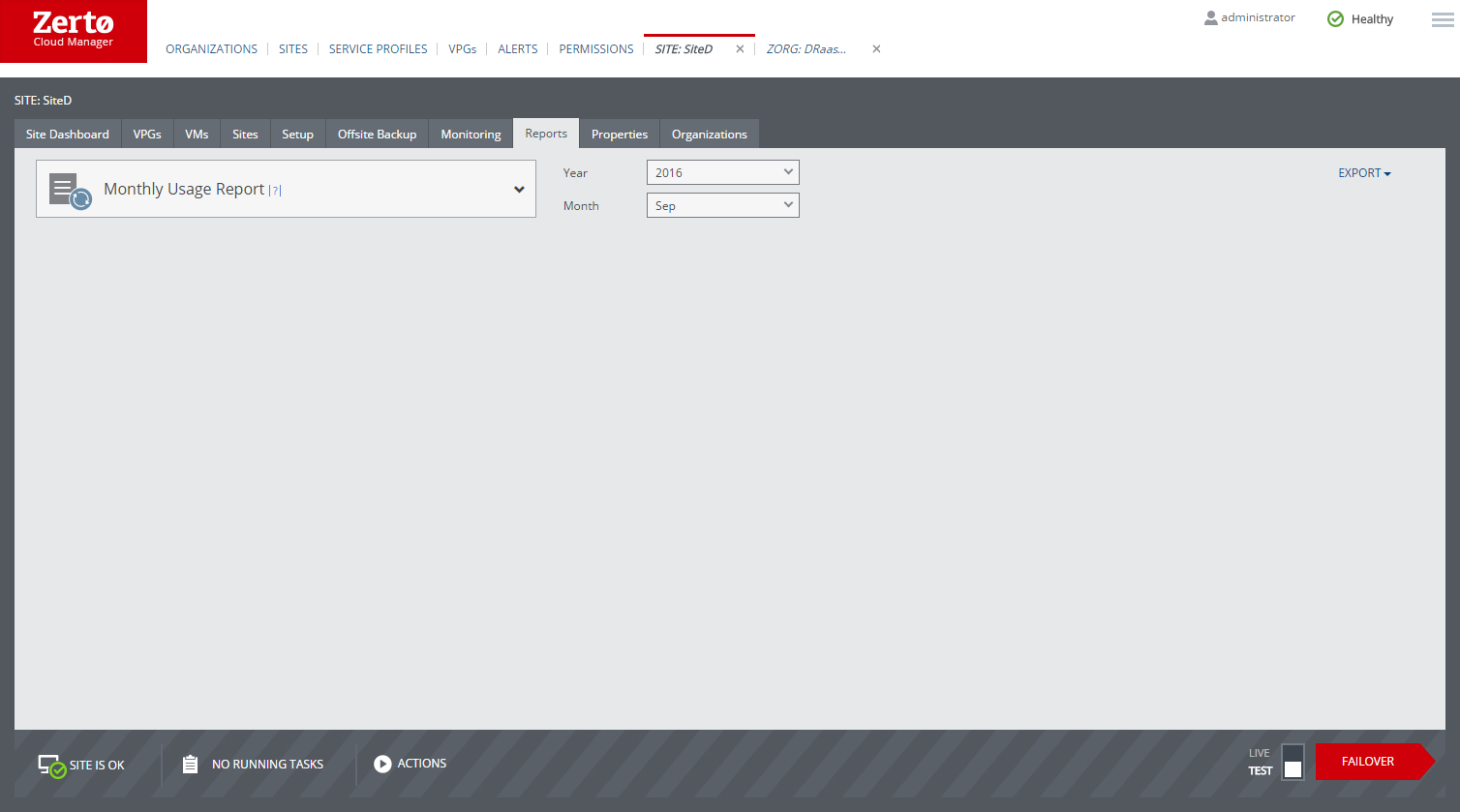The height and width of the screenshot is (812, 1460).
Task: Switch to the VPGs site tab
Action: point(147,134)
